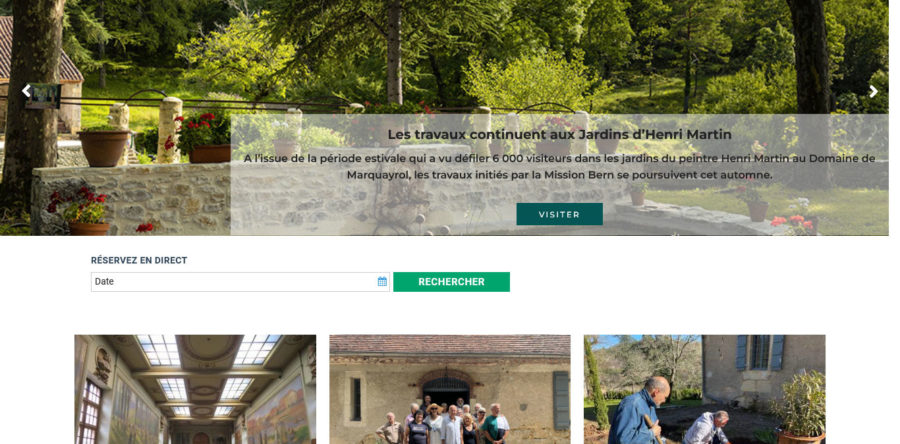Viewport: 900px width, 444px height.
Task: Open the group photo thumbnail
Action: click(450, 390)
